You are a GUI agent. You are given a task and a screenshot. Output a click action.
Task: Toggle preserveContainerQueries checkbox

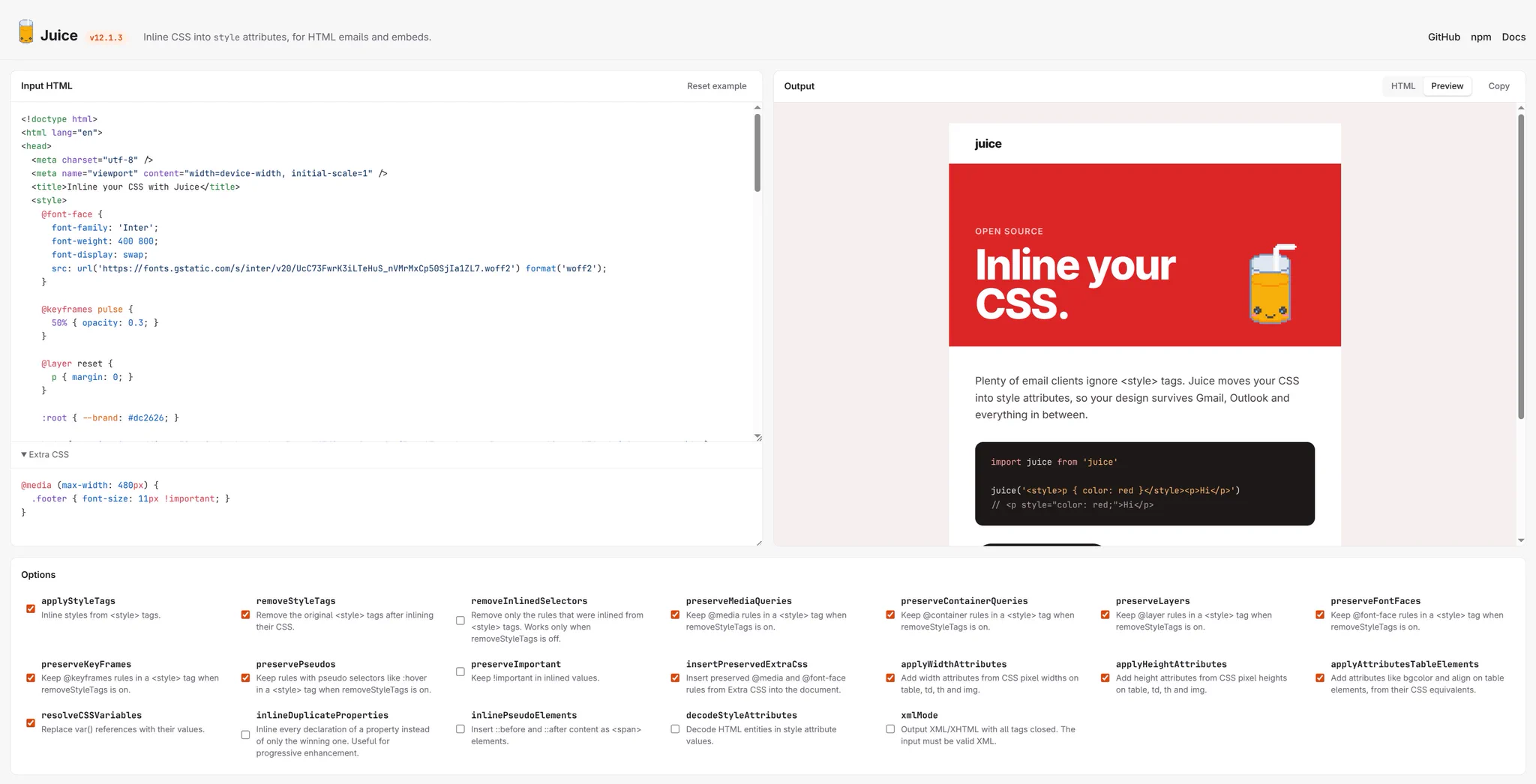click(x=890, y=615)
